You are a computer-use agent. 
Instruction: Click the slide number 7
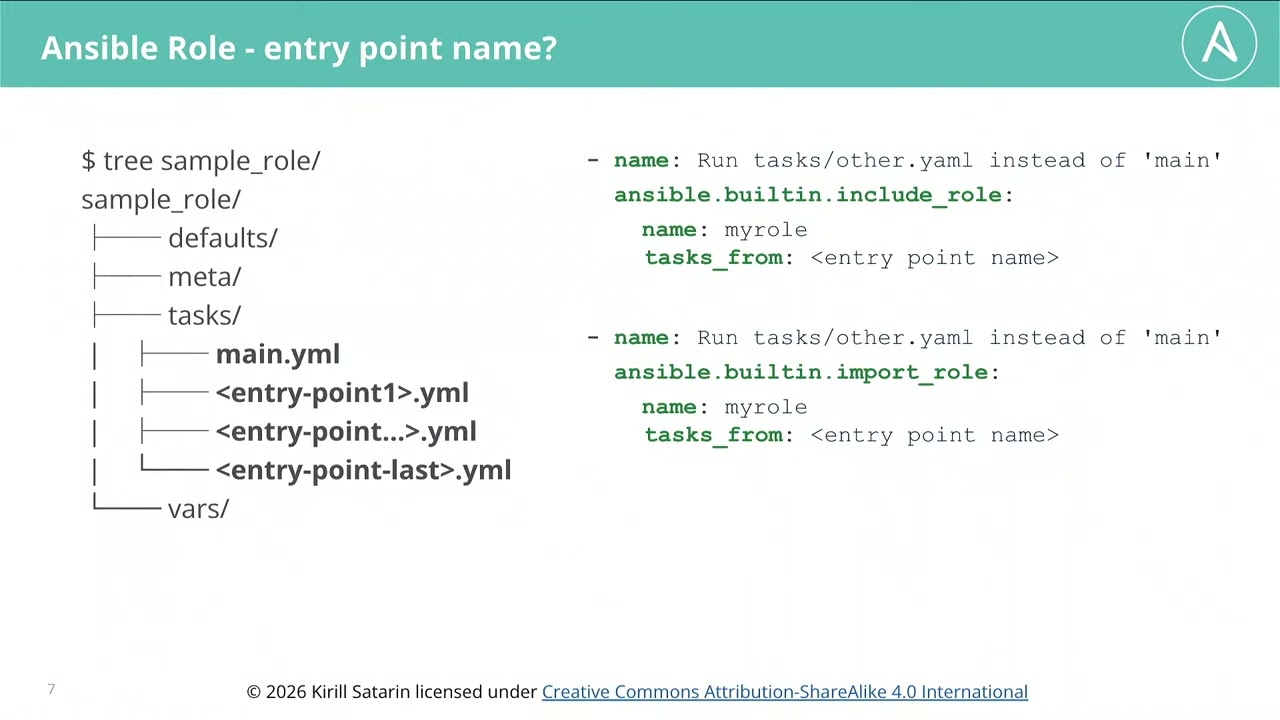pyautogui.click(x=51, y=689)
